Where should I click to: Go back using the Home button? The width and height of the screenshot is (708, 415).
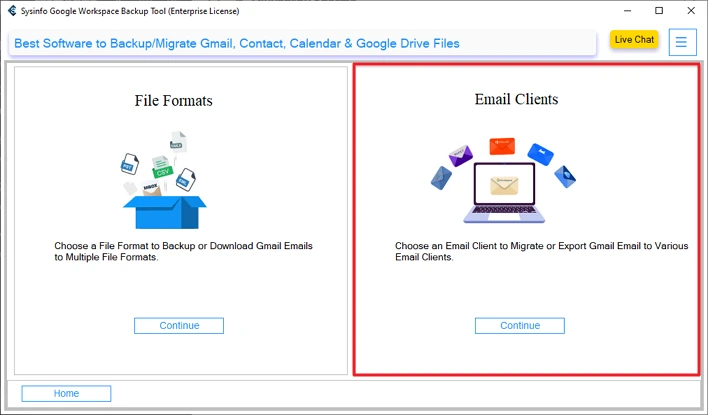pyautogui.click(x=66, y=393)
